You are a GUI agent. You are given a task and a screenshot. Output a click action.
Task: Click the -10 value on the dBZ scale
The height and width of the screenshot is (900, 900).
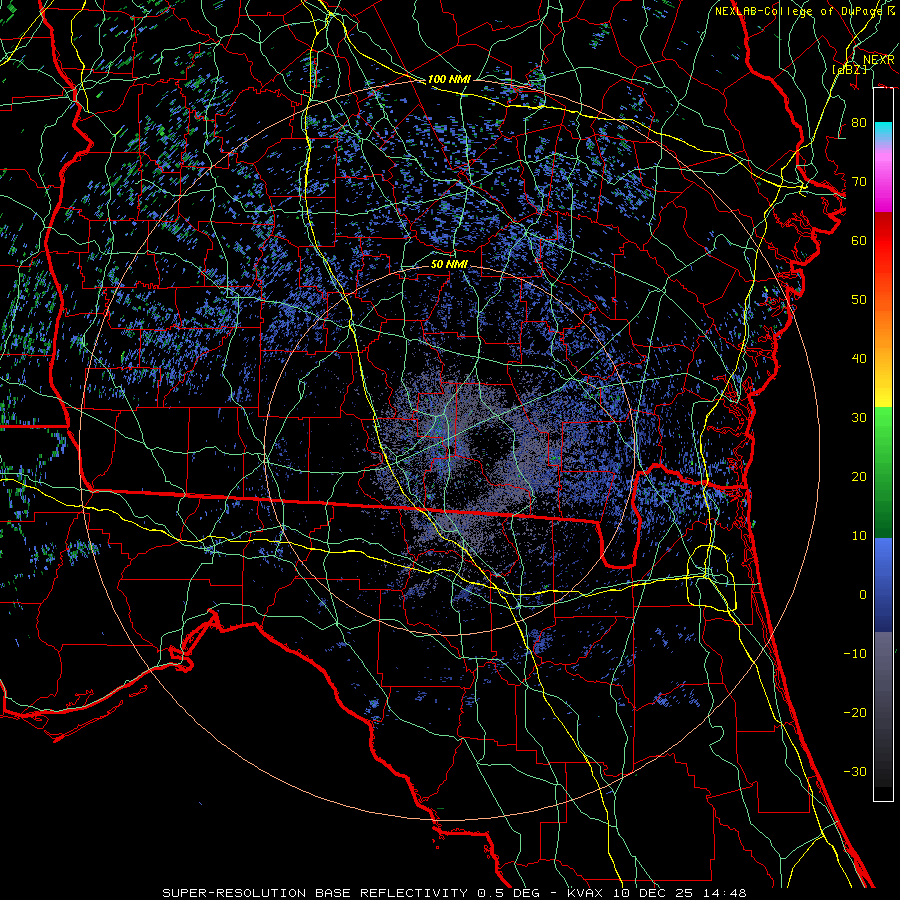click(x=855, y=654)
